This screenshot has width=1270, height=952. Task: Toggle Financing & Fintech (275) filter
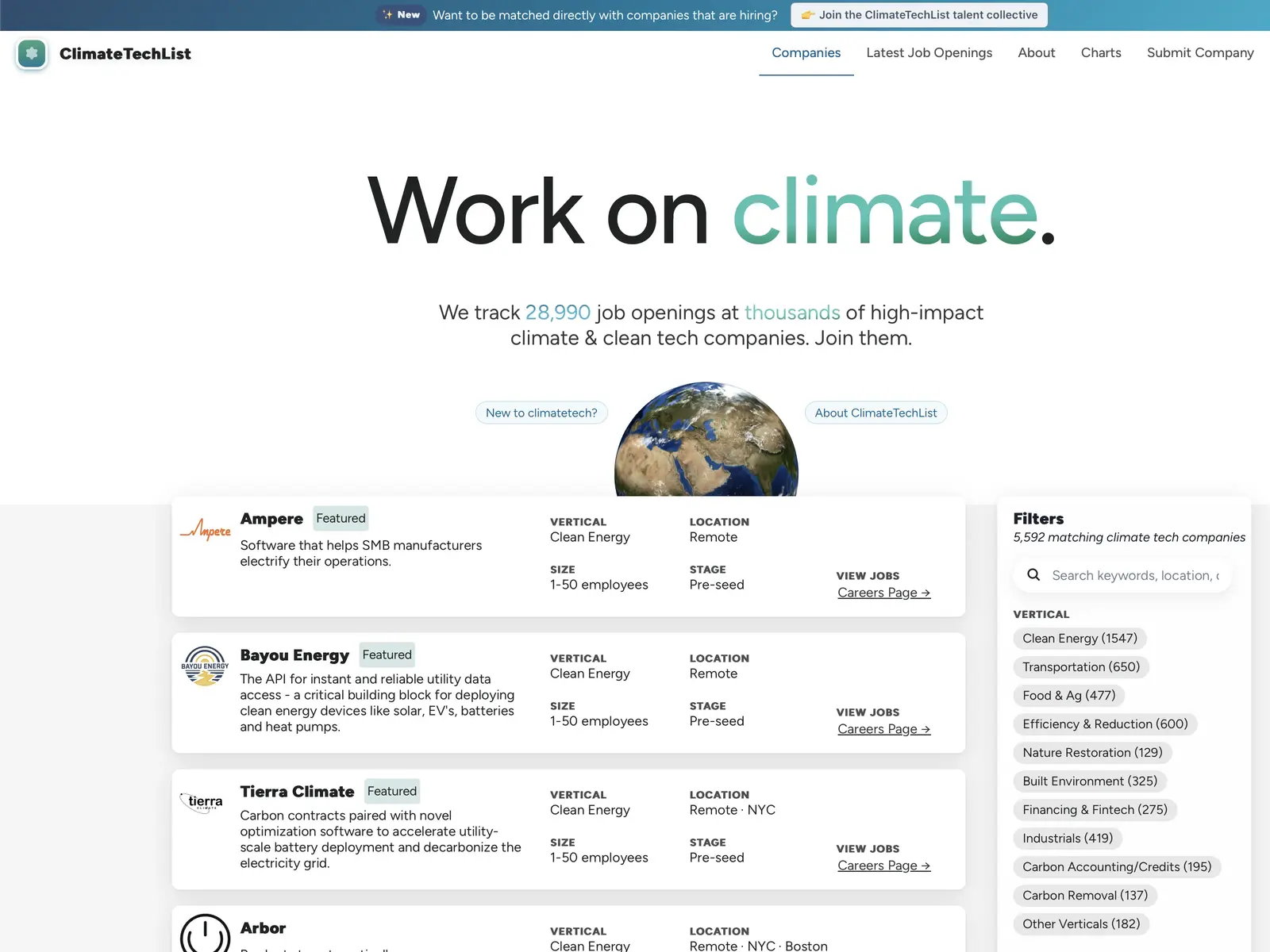click(x=1095, y=810)
